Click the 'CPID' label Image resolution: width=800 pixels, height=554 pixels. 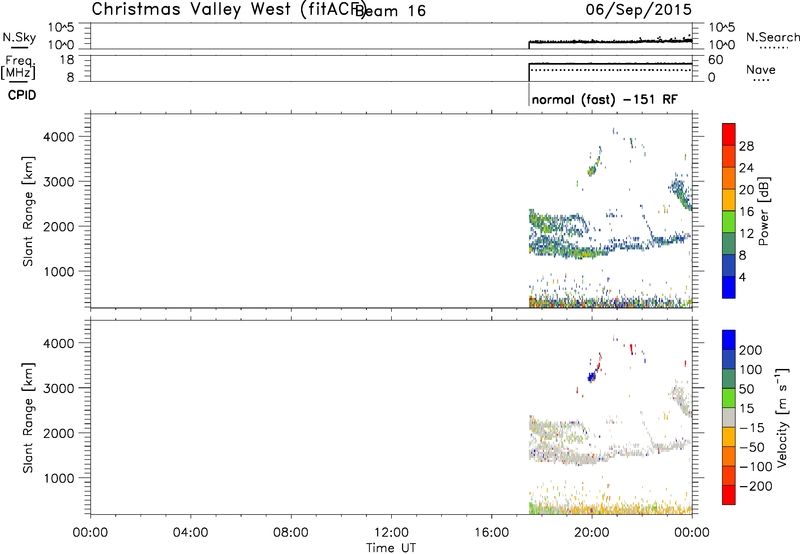point(22,95)
